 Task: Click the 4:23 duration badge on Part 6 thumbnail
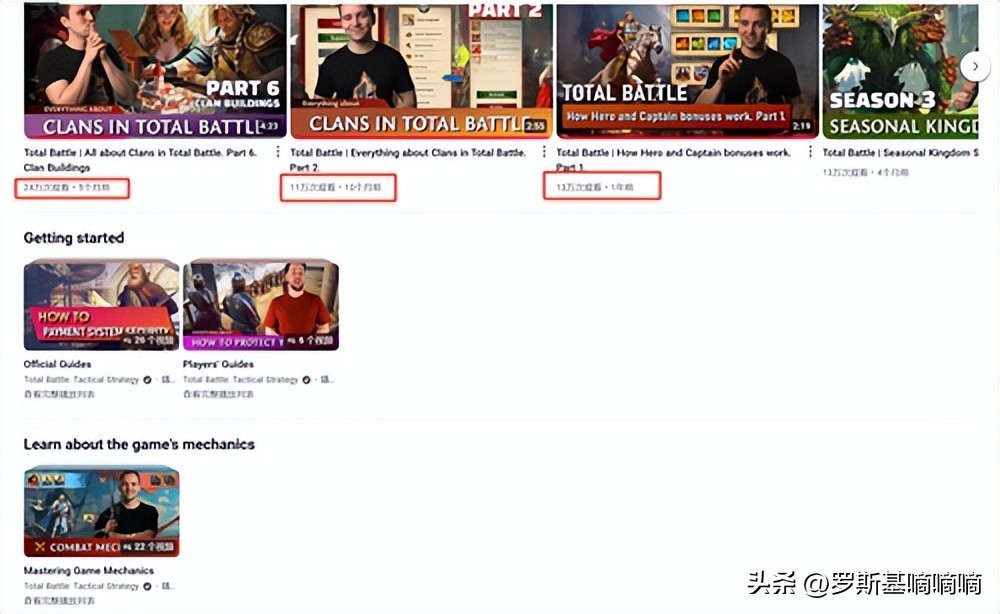(x=268, y=127)
